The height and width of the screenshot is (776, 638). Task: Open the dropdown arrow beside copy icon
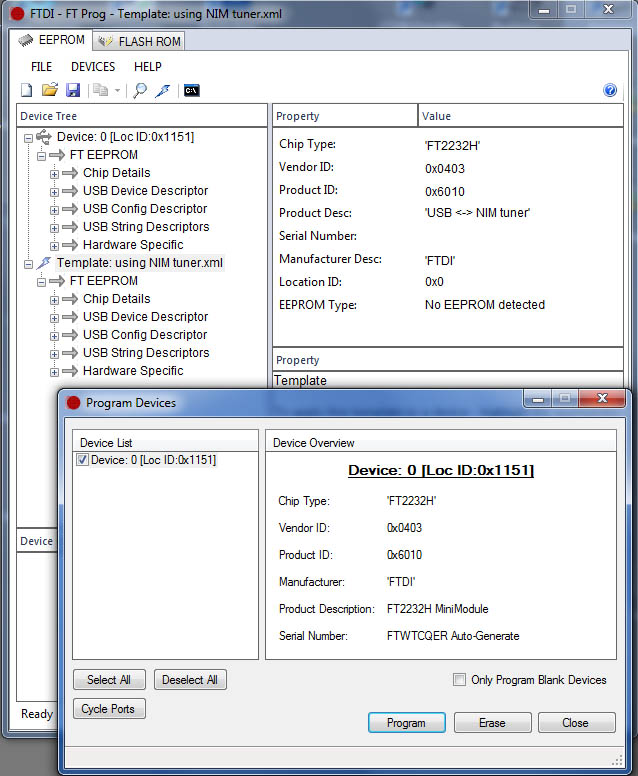point(117,91)
